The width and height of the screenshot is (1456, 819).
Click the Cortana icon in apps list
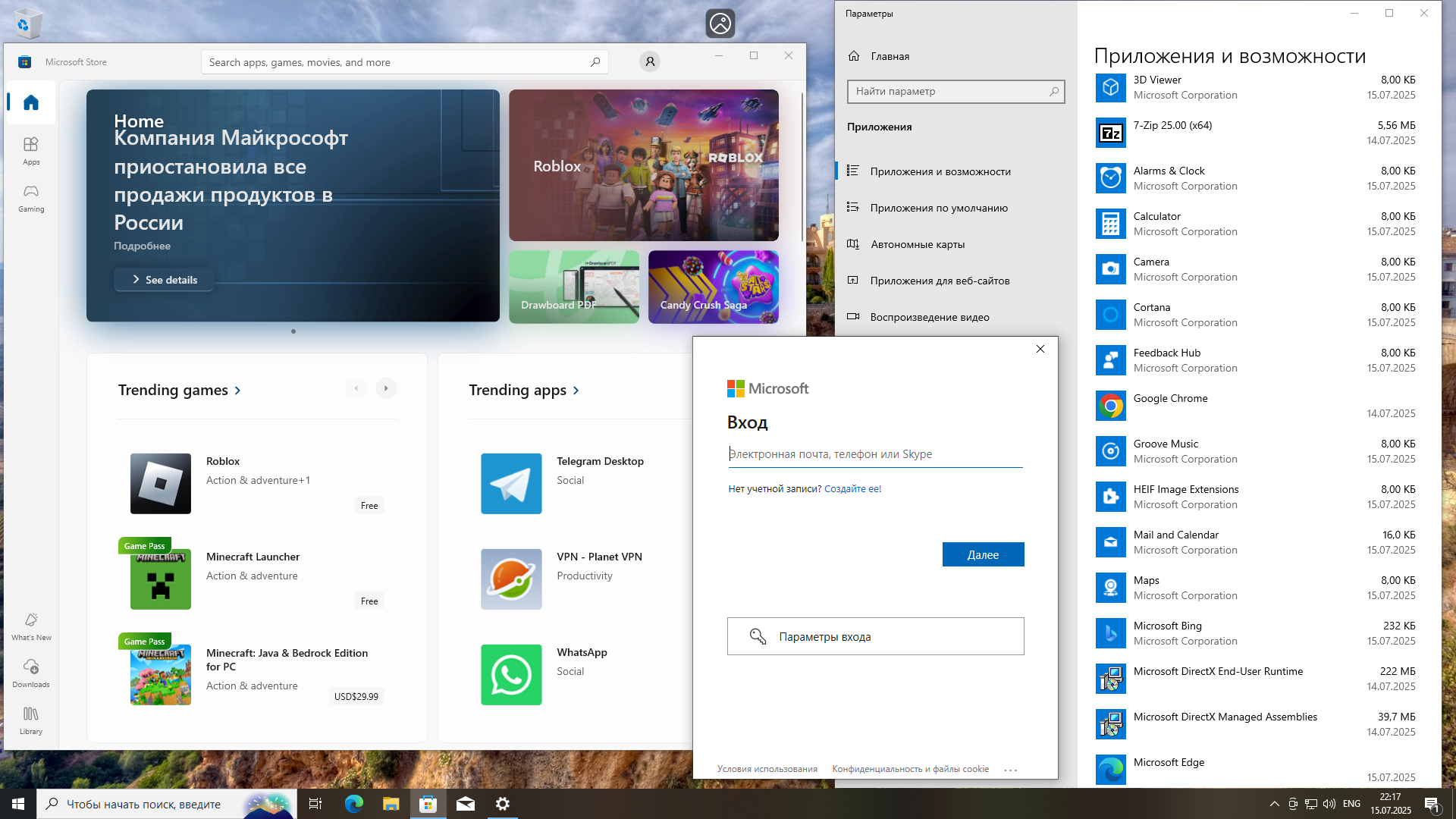click(x=1111, y=315)
